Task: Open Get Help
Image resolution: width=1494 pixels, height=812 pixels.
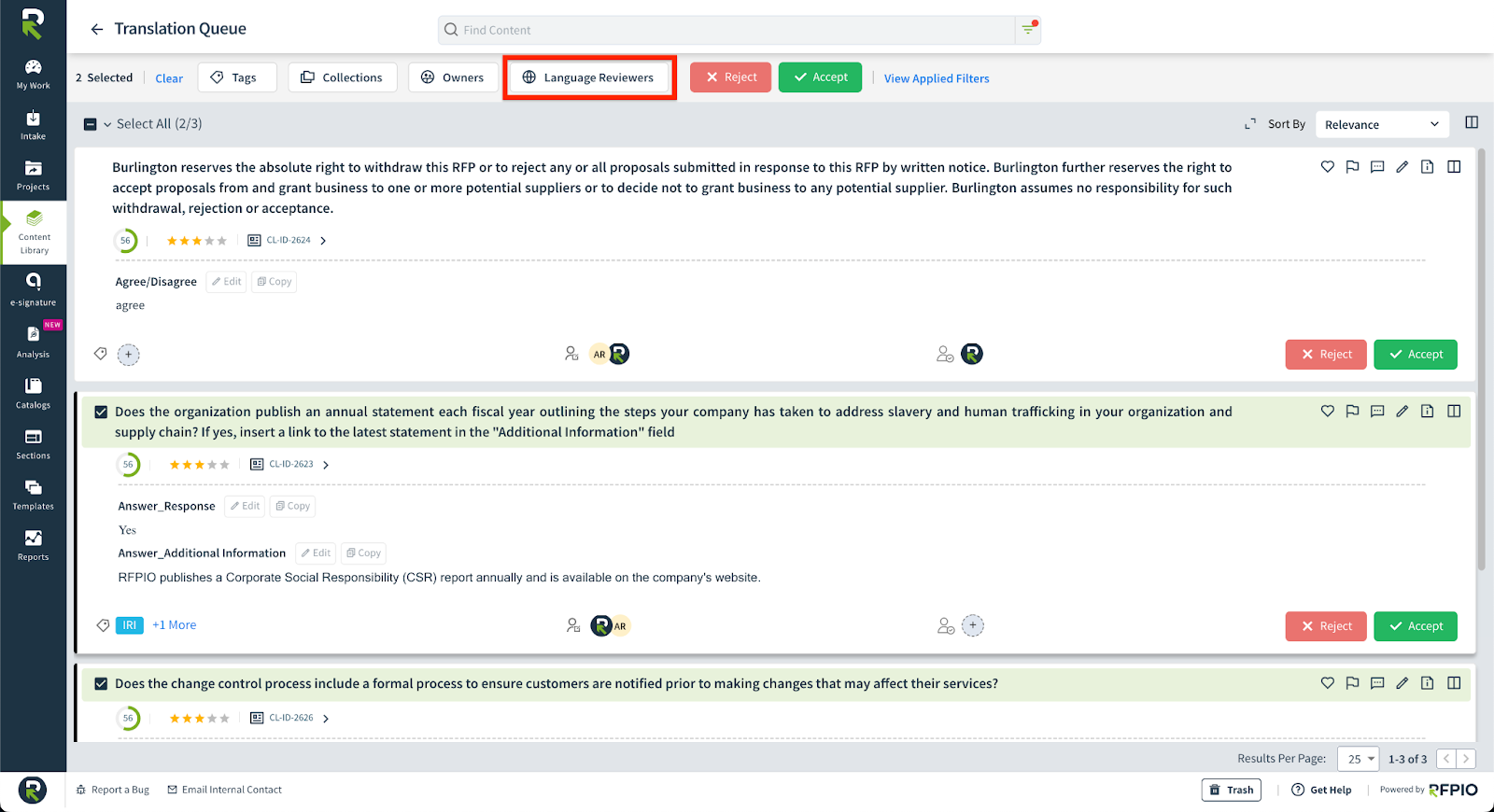Action: (1321, 790)
